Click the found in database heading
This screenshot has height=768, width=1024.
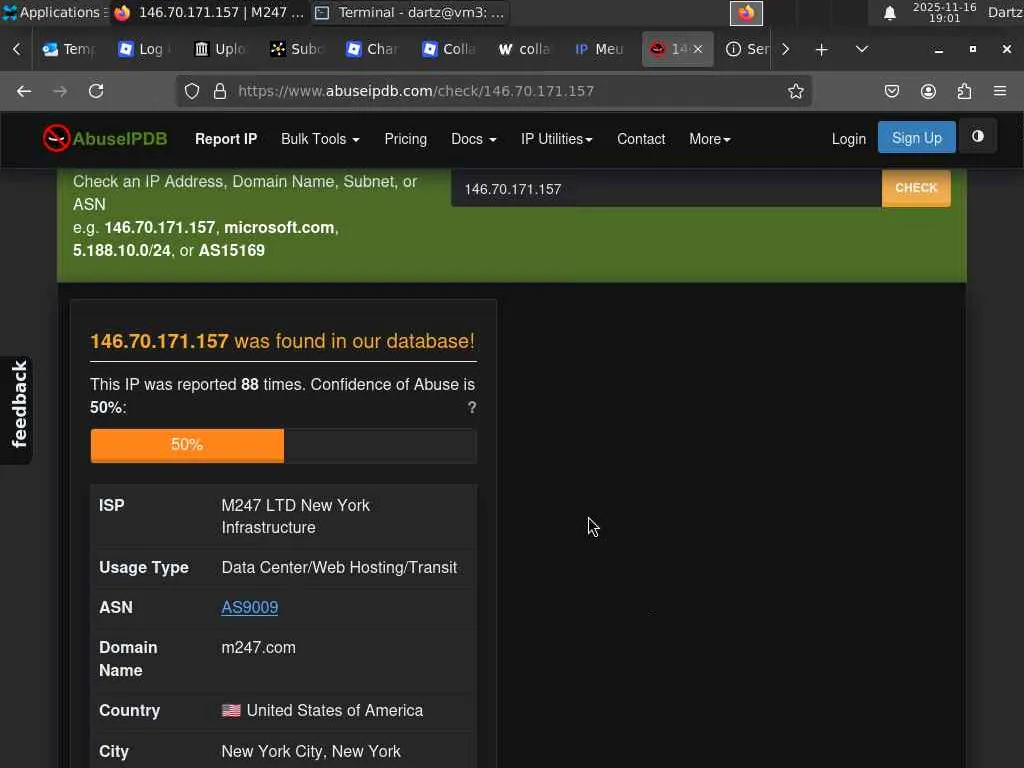282,341
